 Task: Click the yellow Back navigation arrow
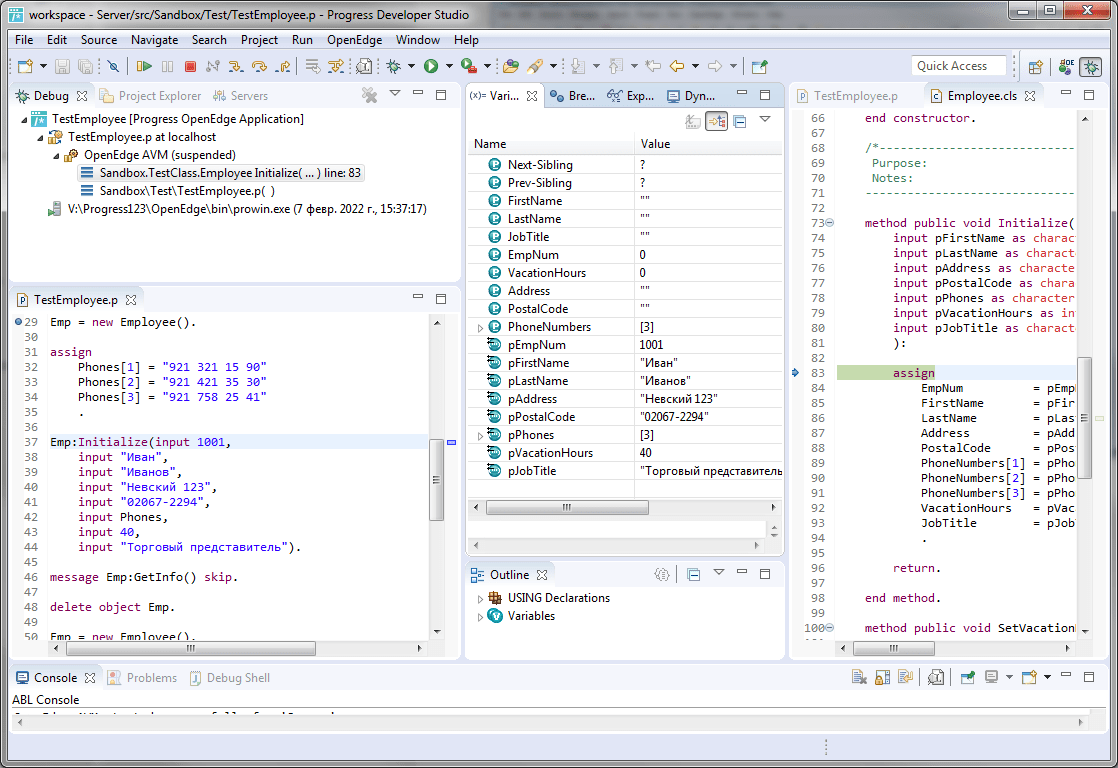pyautogui.click(x=677, y=66)
